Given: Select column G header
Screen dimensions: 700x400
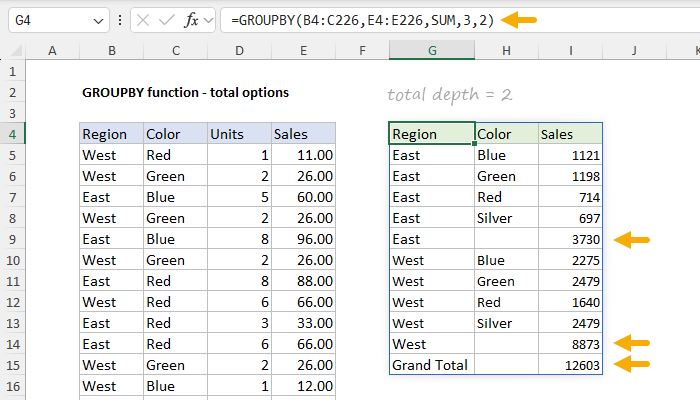Looking at the screenshot, I should tap(432, 50).
